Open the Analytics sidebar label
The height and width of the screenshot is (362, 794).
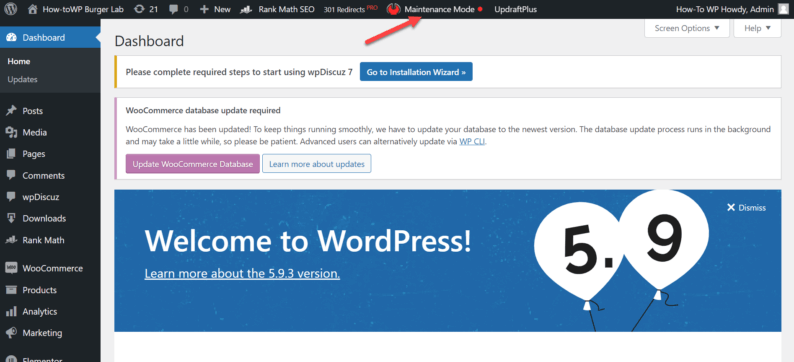click(39, 311)
